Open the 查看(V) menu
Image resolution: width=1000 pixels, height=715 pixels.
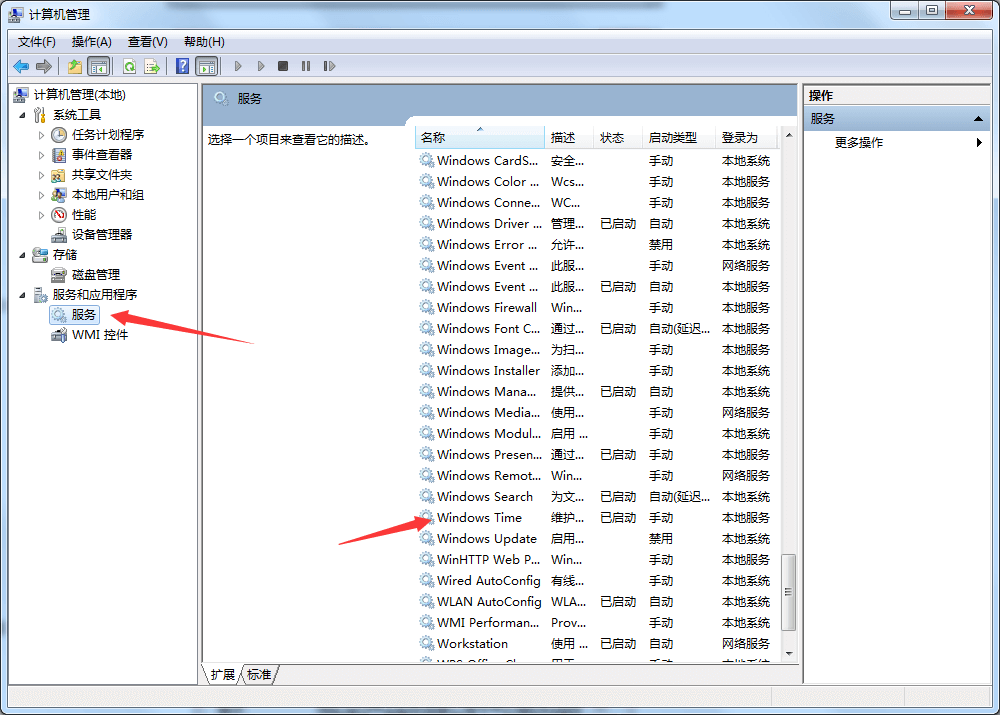pyautogui.click(x=147, y=42)
